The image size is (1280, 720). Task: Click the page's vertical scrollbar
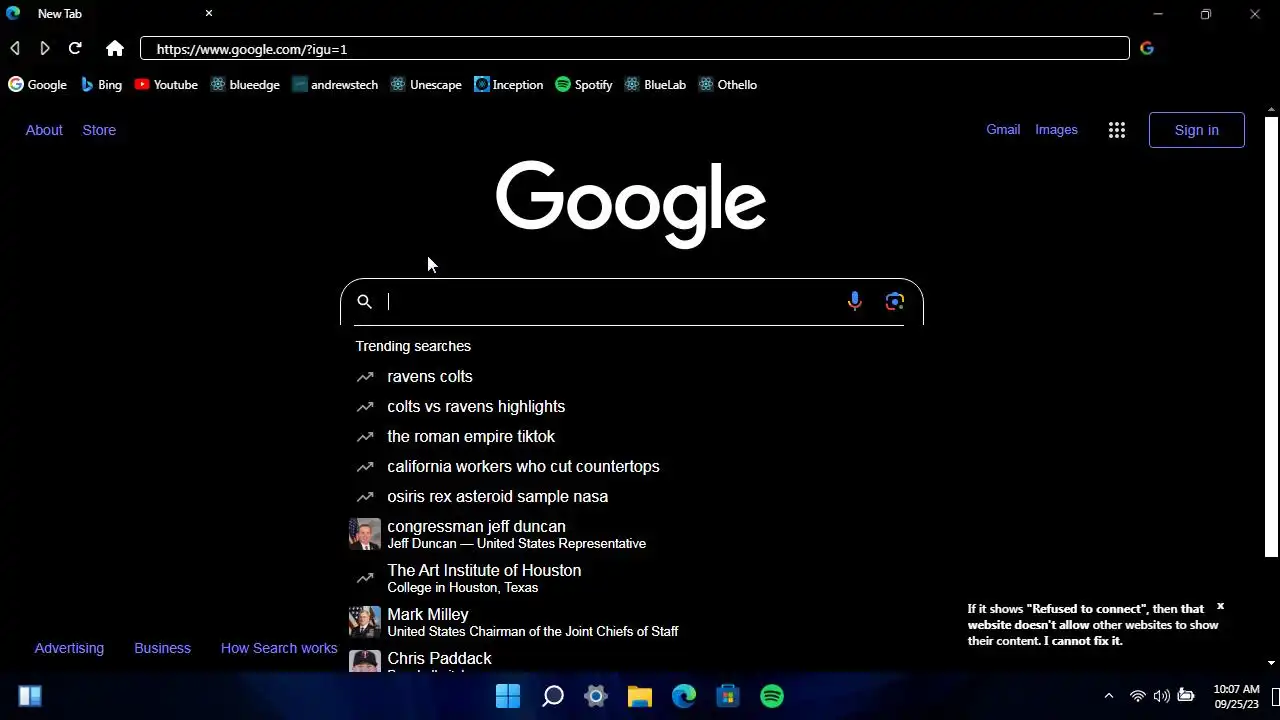pos(1272,337)
